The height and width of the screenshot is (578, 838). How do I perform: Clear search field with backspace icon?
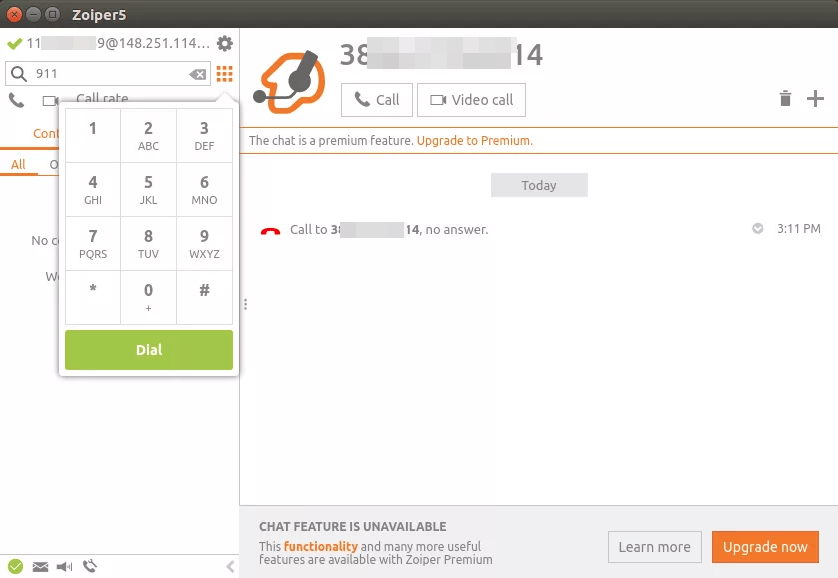tap(198, 74)
